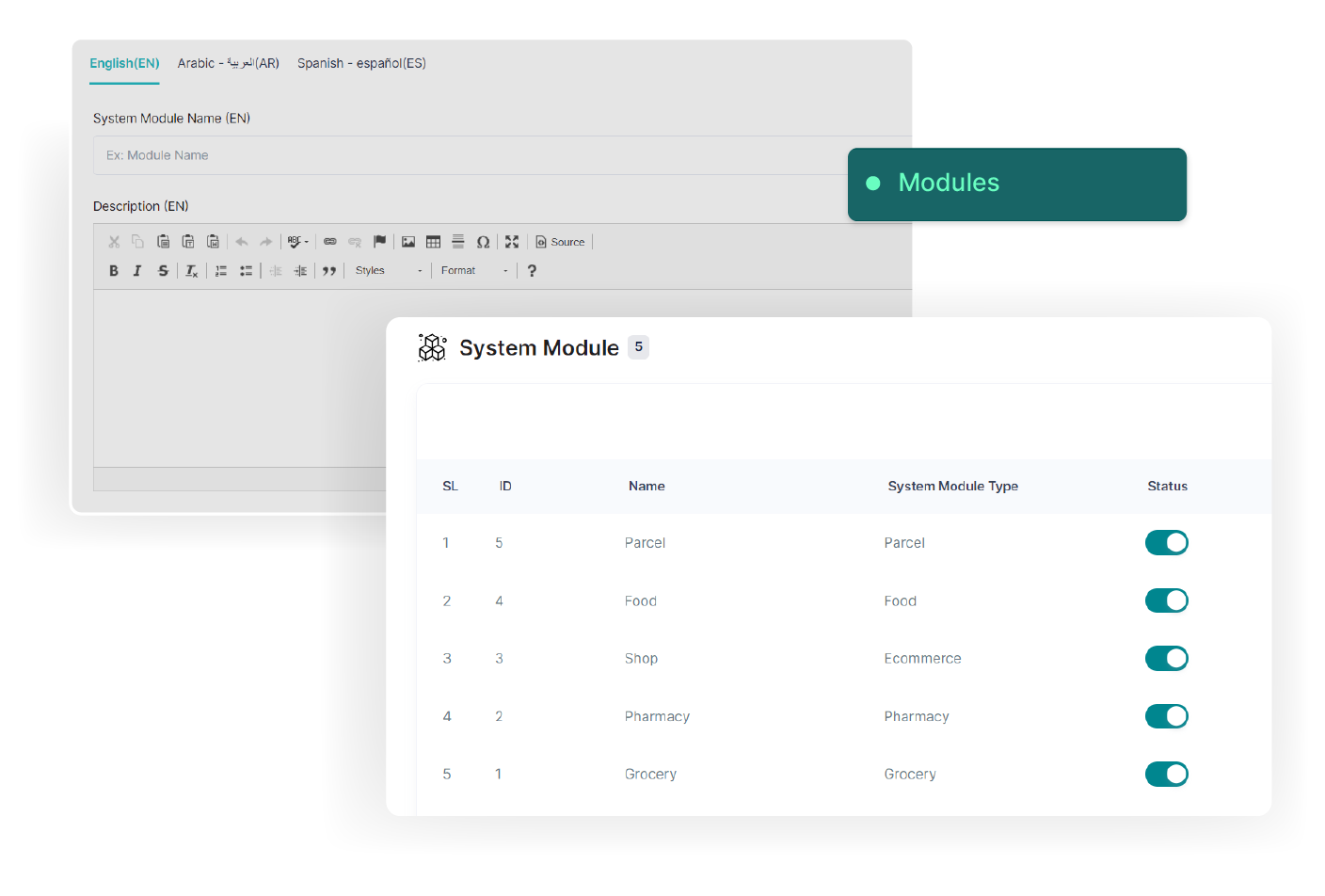Click the Bold formatting icon
Viewport: 1325px width, 896px height.
[114, 271]
